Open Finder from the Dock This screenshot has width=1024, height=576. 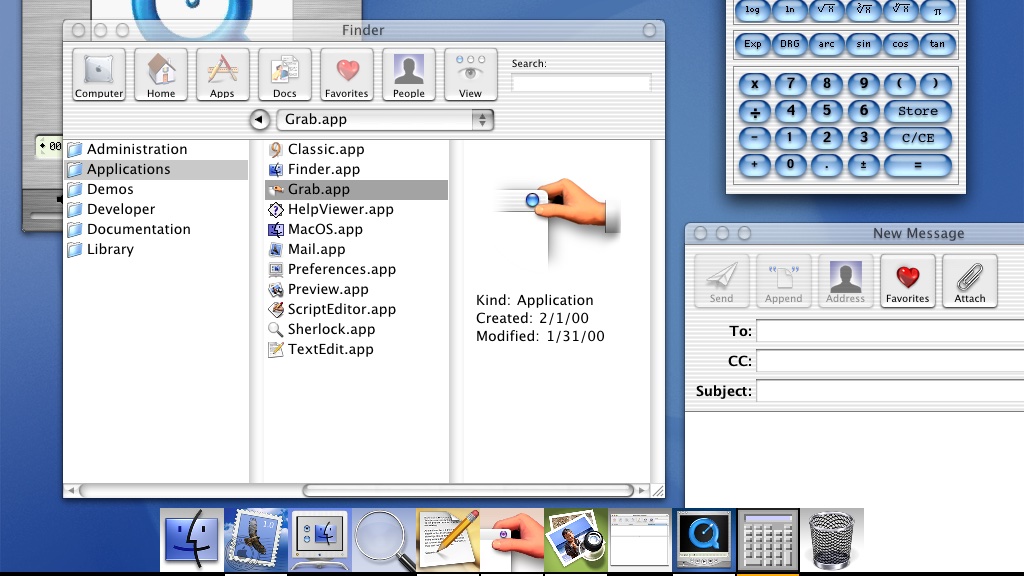click(191, 540)
